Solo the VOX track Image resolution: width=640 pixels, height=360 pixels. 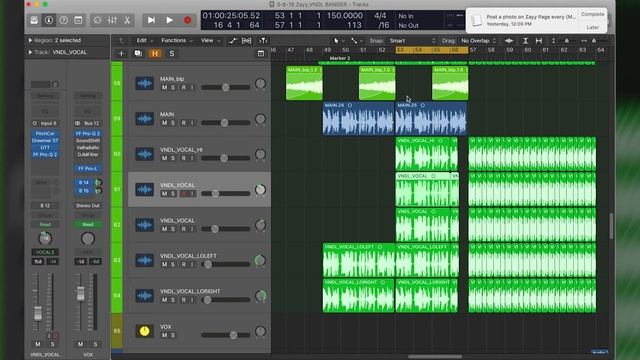173,336
